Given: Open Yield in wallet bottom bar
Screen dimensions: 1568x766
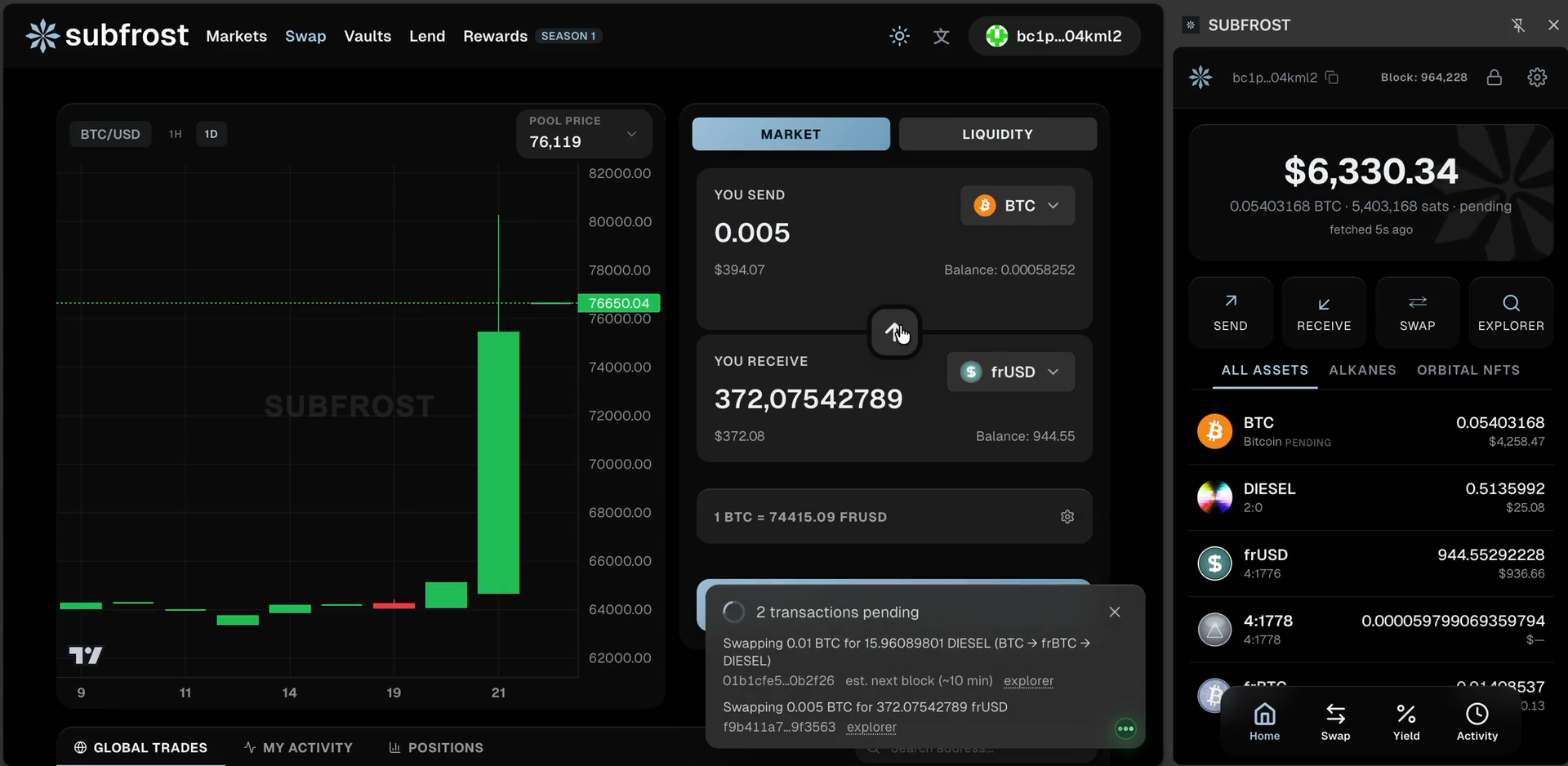Looking at the screenshot, I should (x=1406, y=722).
